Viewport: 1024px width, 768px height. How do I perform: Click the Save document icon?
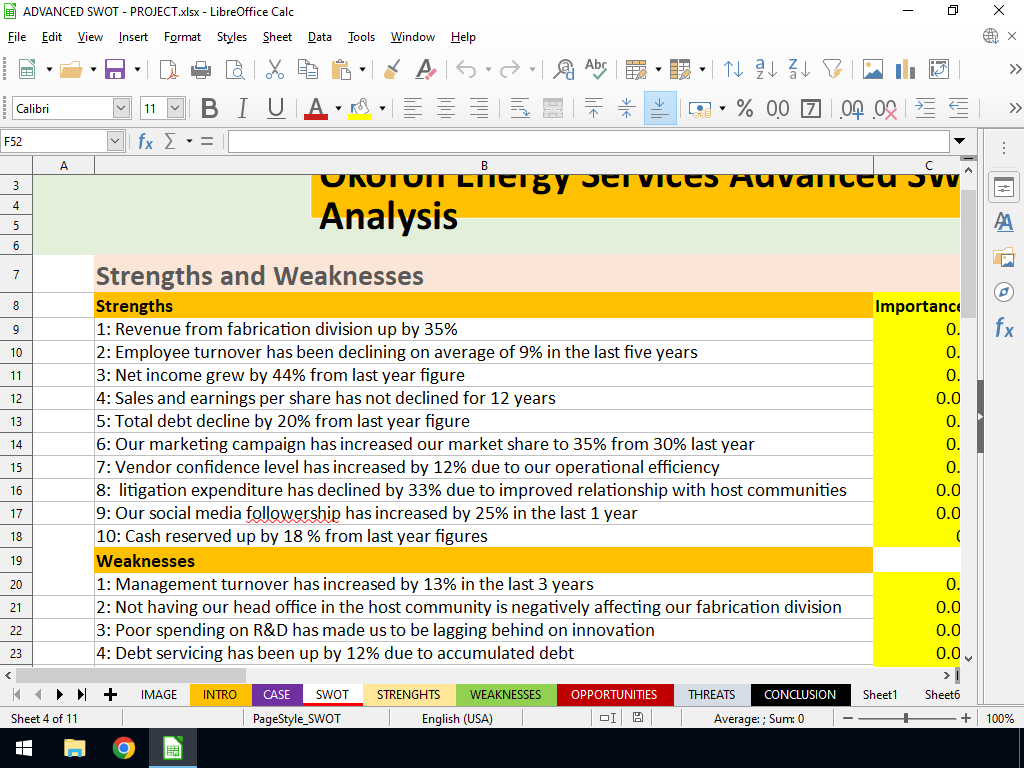pyautogui.click(x=115, y=69)
